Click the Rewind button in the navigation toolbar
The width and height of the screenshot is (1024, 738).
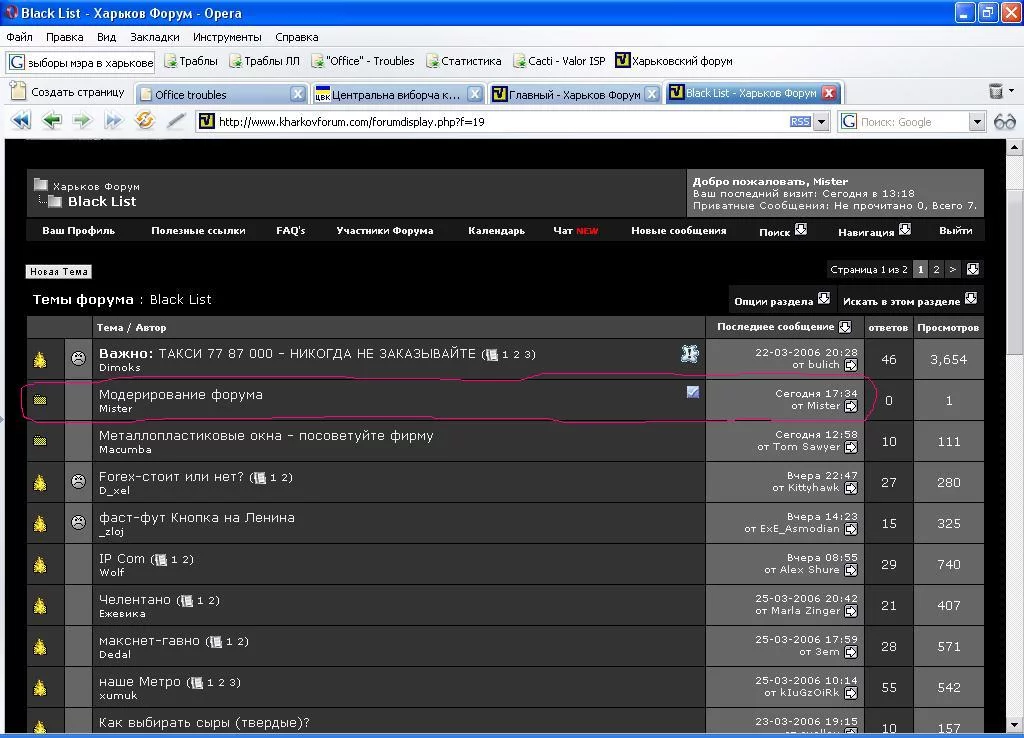pos(20,121)
